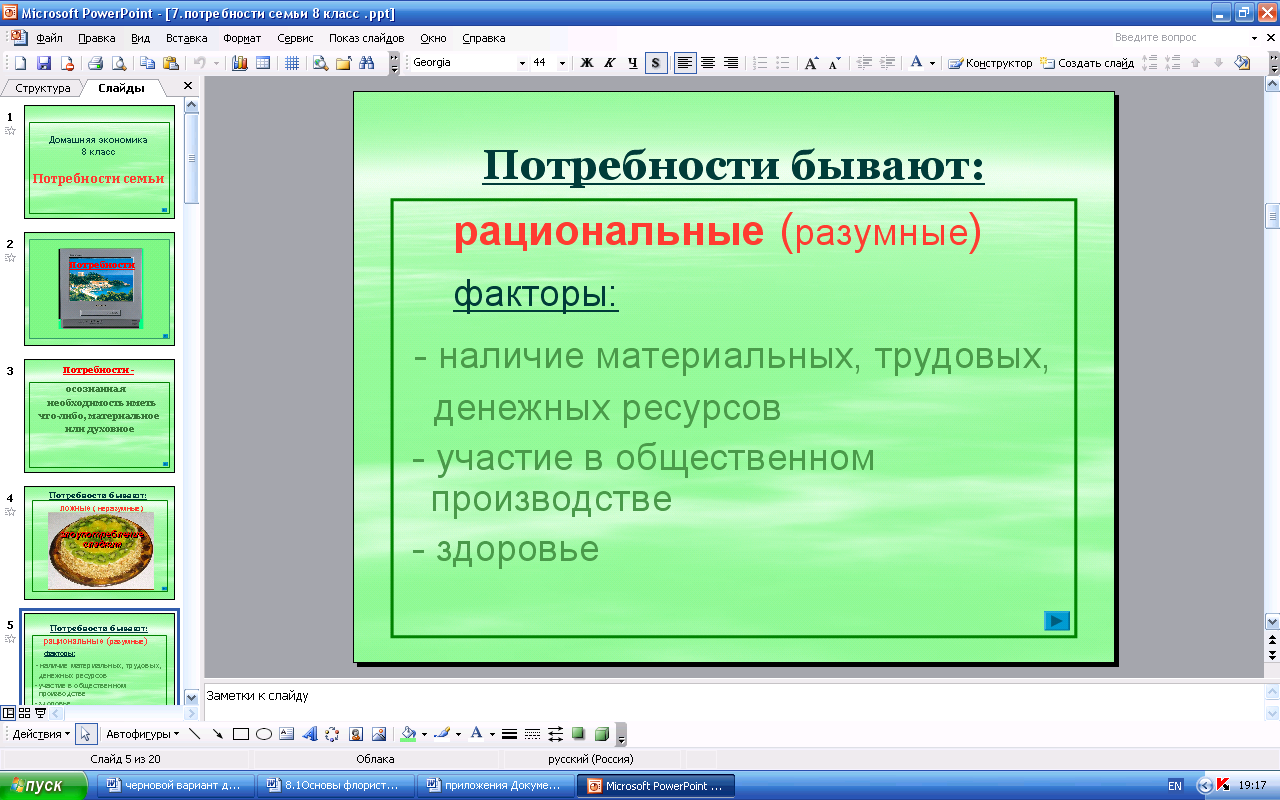The width and height of the screenshot is (1280, 800).
Task: Insert WordArt from the drawing toolbar
Action: (309, 734)
